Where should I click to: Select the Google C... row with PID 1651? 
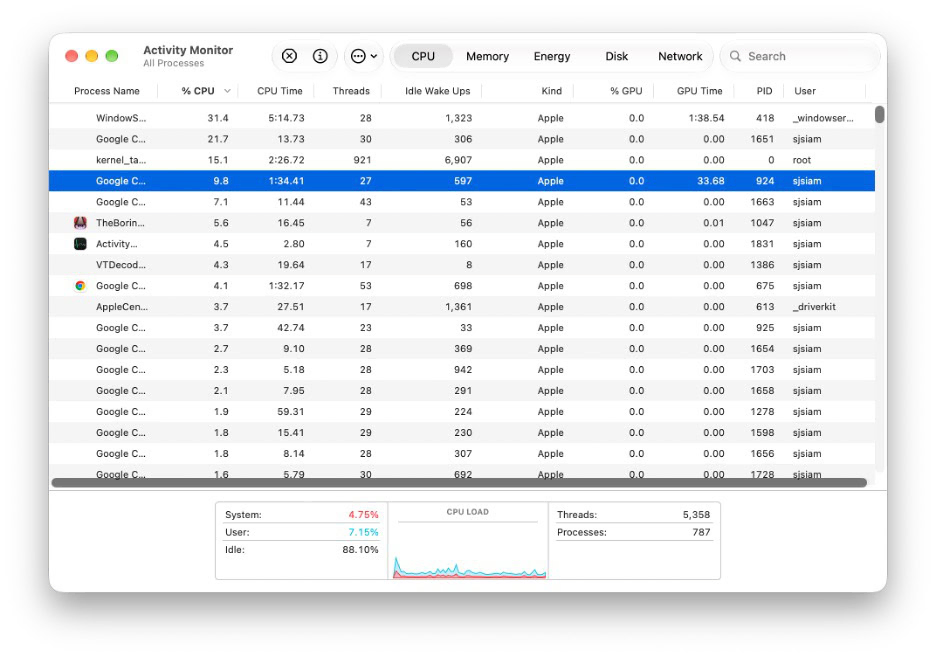click(x=462, y=139)
